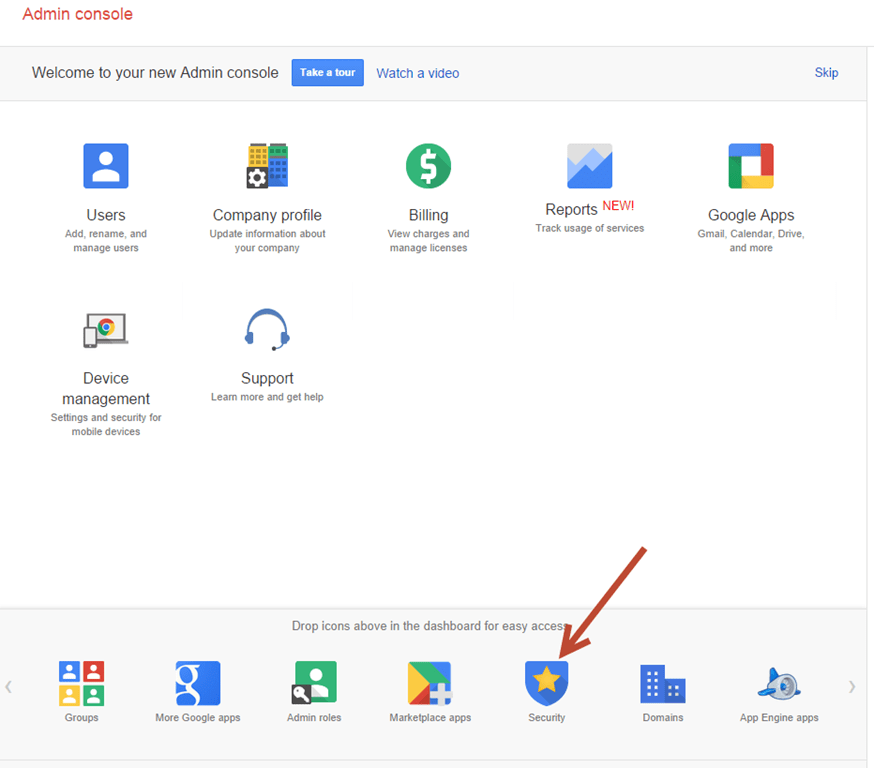Screen dimensions: 874x768
Task: Open the Device management icon
Action: tap(106, 330)
